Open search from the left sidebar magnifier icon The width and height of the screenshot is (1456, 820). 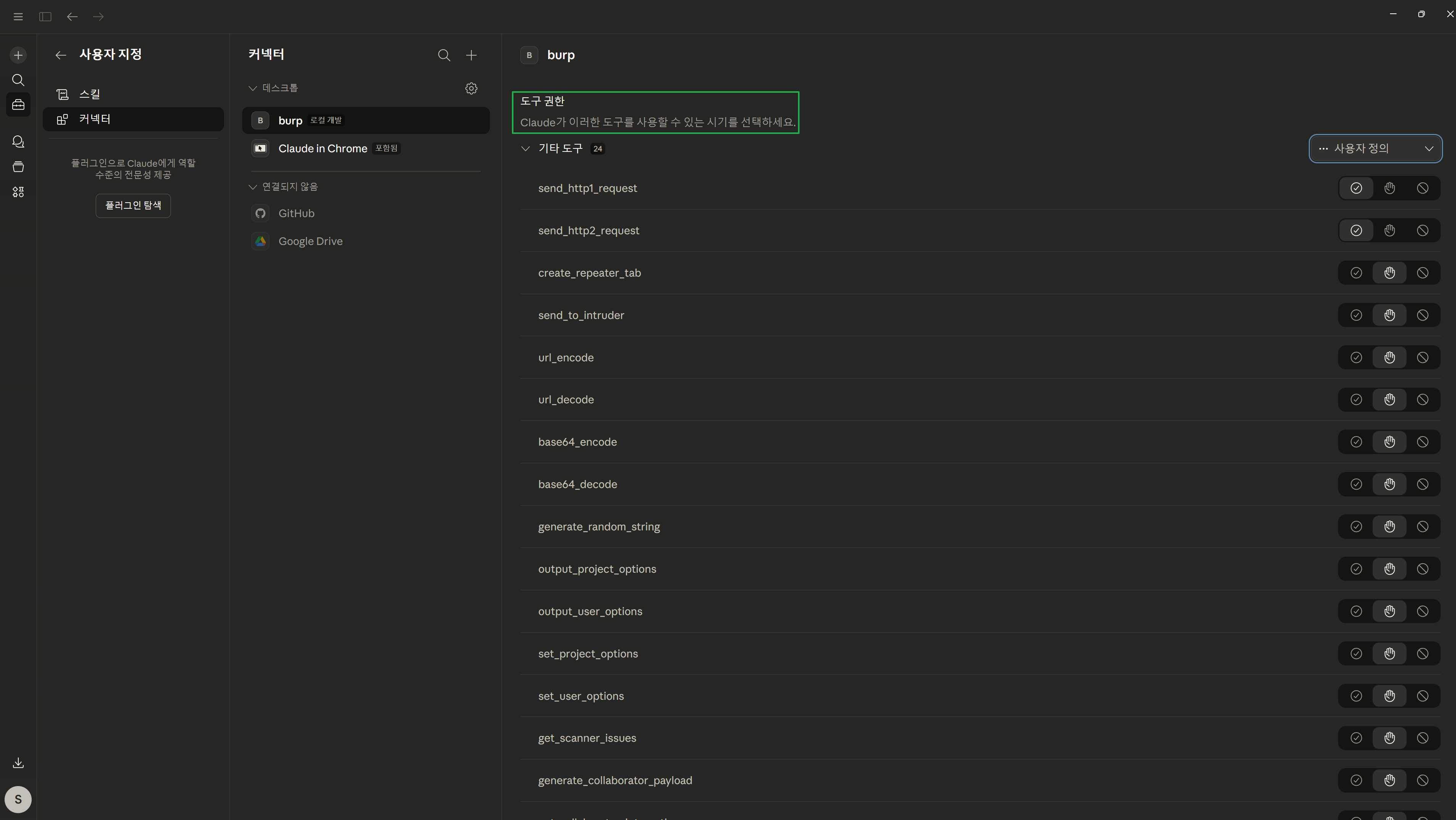[x=18, y=80]
